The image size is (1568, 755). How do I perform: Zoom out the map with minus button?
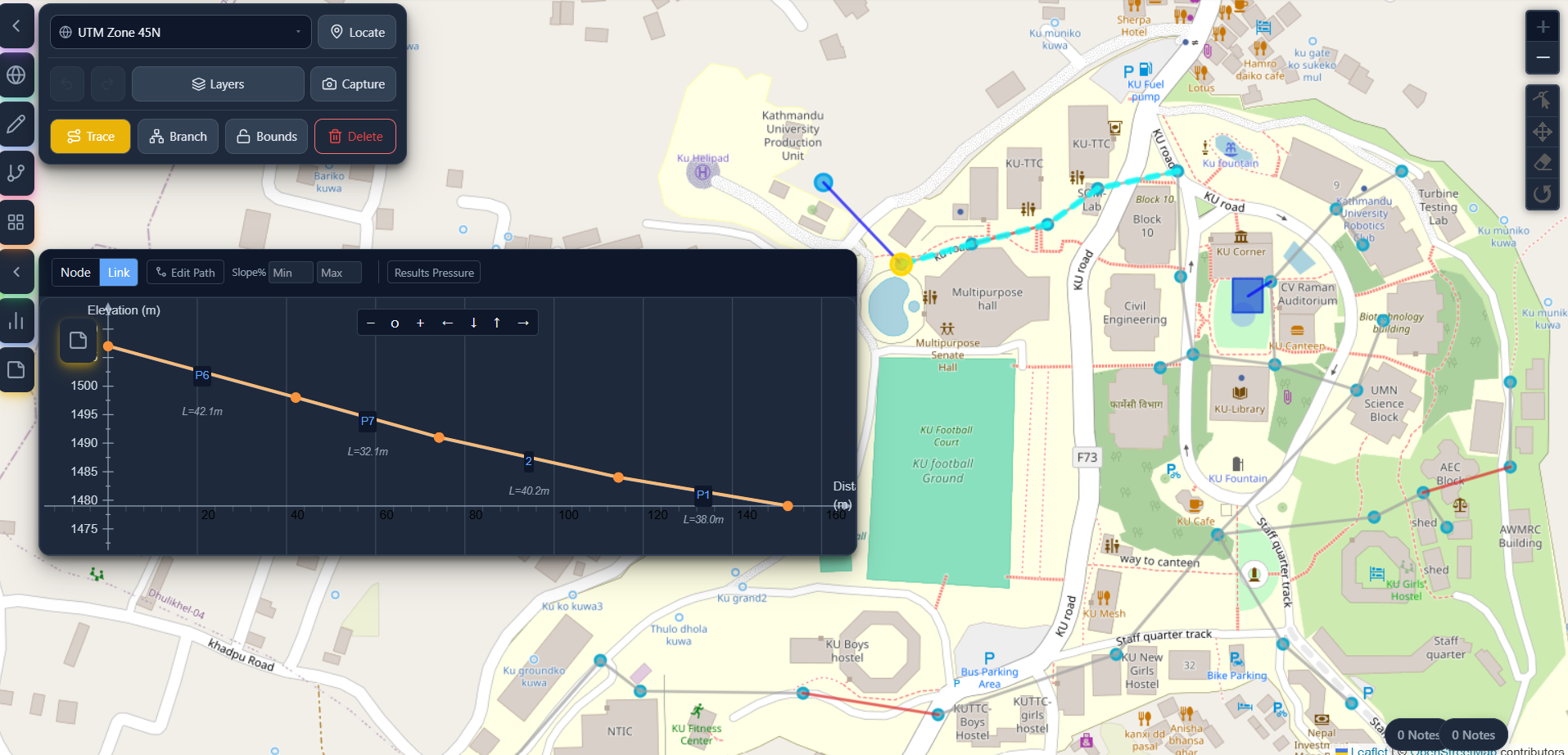(x=1543, y=57)
